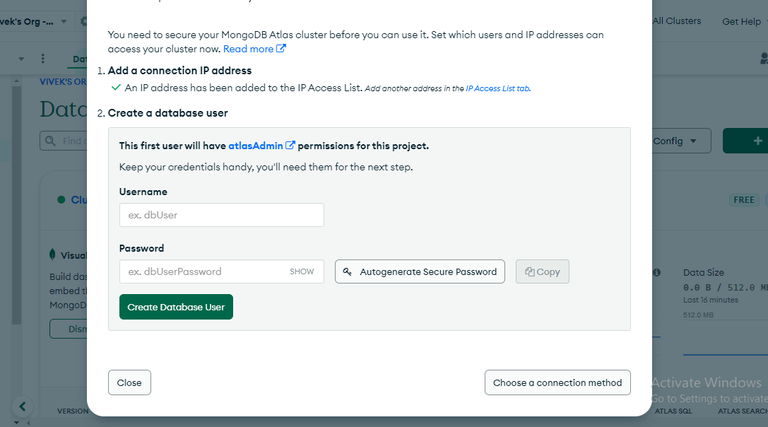
Task: Click the Username input field
Action: pos(221,215)
